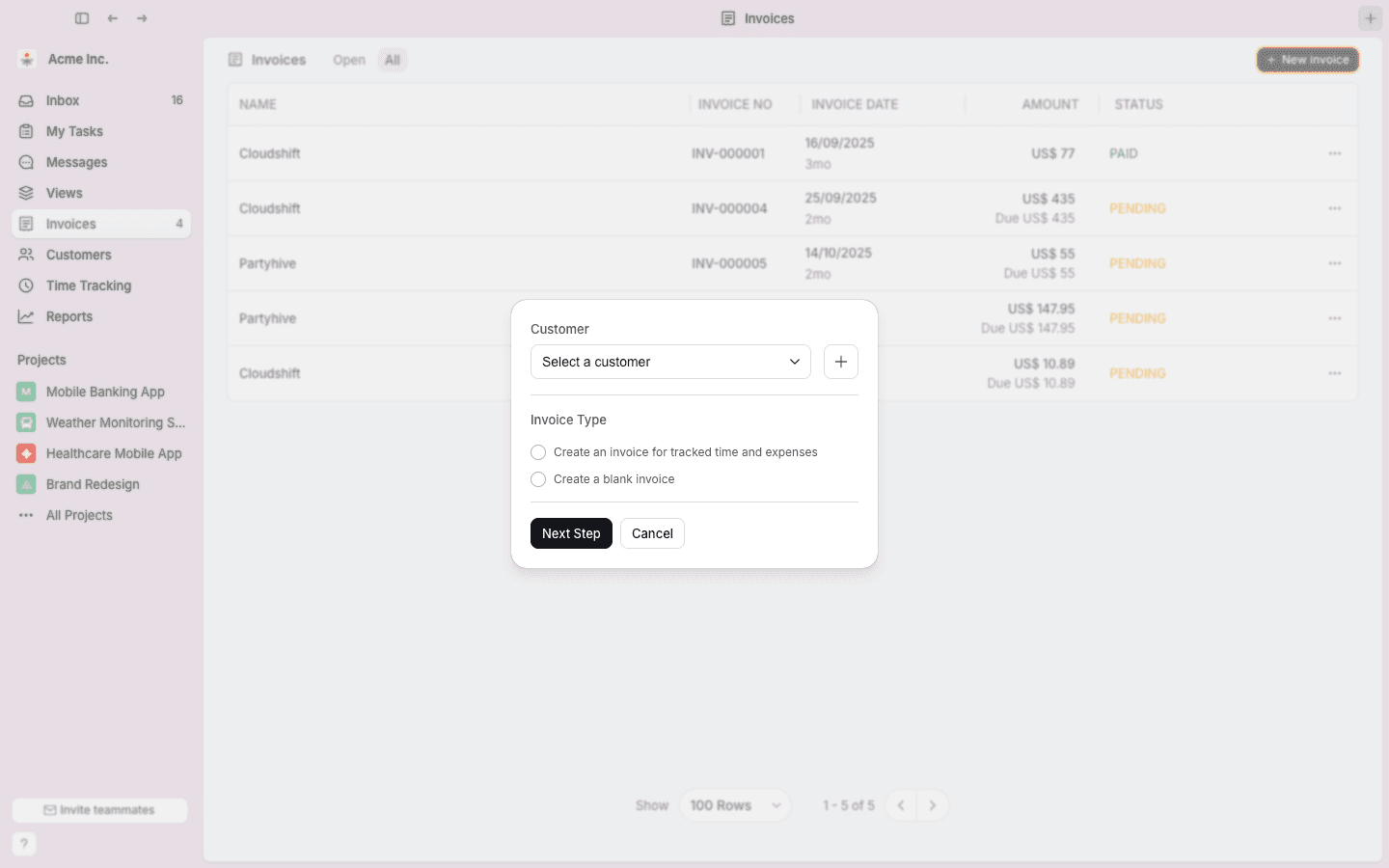Click the Acme Inc. workspace name
This screenshot has height=868, width=1389.
click(x=78, y=59)
